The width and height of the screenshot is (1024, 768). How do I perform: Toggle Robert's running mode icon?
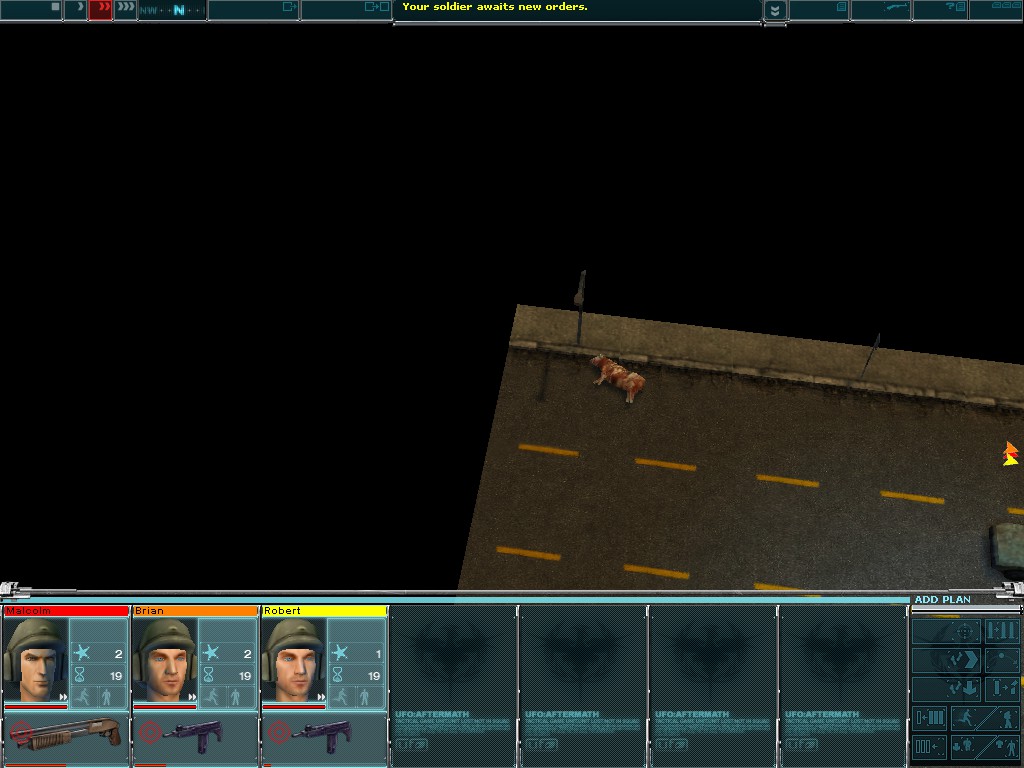342,697
